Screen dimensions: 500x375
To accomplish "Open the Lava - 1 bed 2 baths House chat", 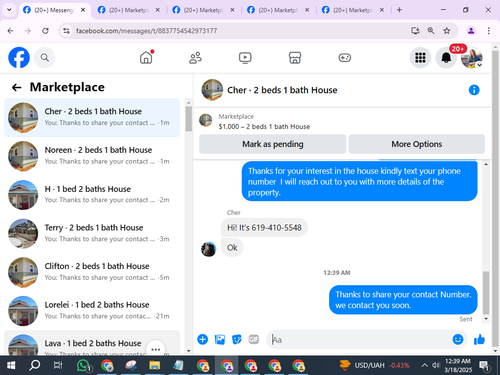I will (92, 343).
